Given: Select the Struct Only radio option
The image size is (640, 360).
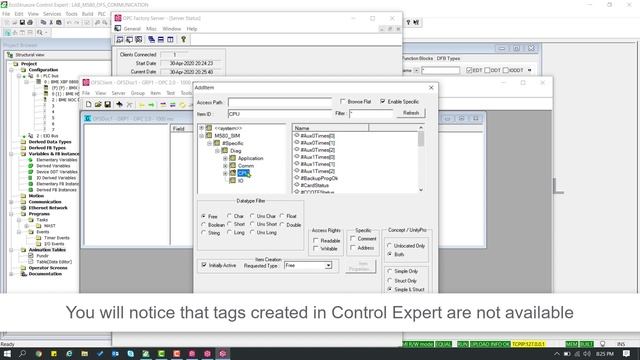Looking at the screenshot, I should point(389,280).
